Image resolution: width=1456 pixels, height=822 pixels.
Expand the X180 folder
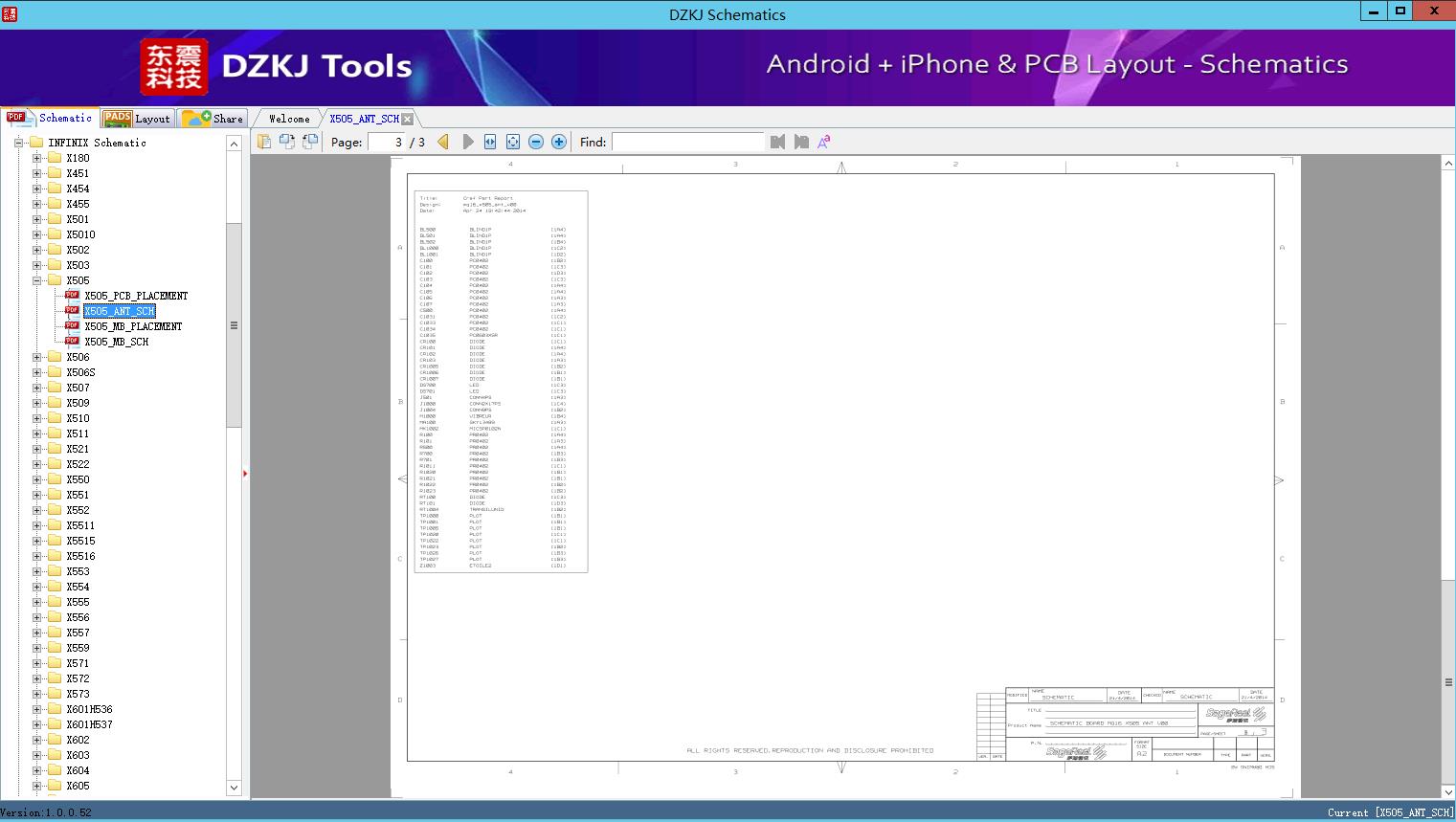click(x=37, y=158)
